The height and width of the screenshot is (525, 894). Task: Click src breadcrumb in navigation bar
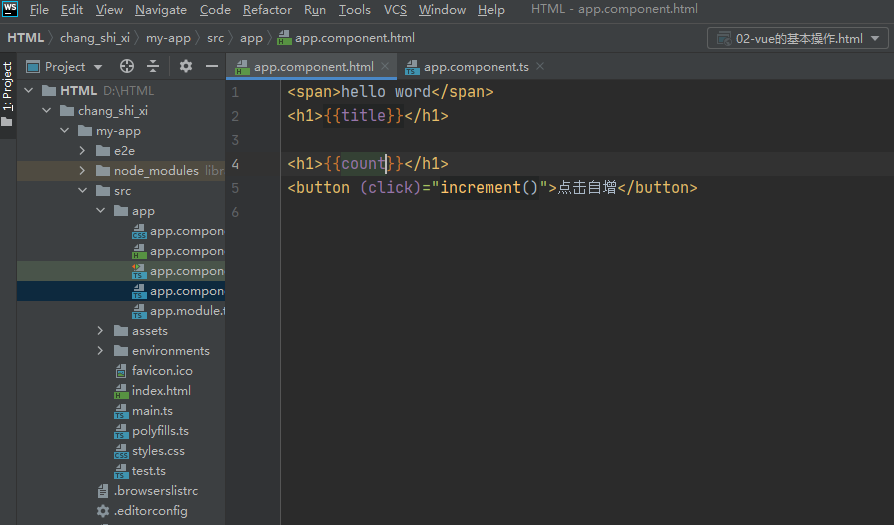point(215,38)
